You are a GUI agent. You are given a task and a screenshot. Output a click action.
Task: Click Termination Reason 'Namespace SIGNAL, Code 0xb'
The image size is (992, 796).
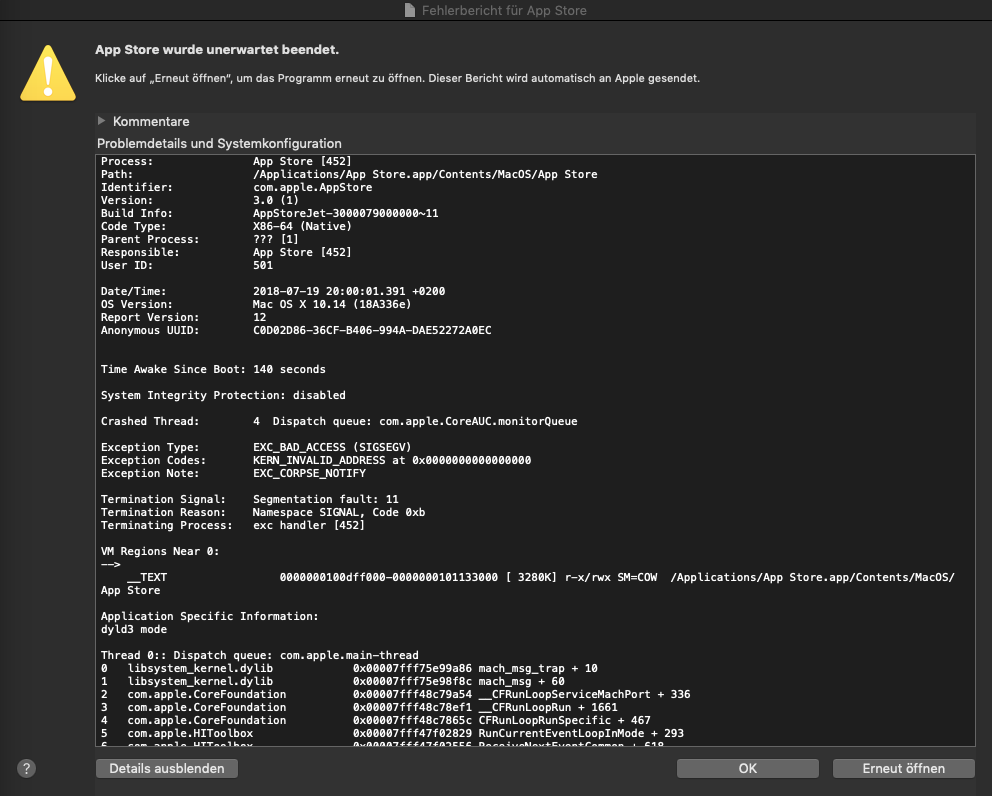339,512
